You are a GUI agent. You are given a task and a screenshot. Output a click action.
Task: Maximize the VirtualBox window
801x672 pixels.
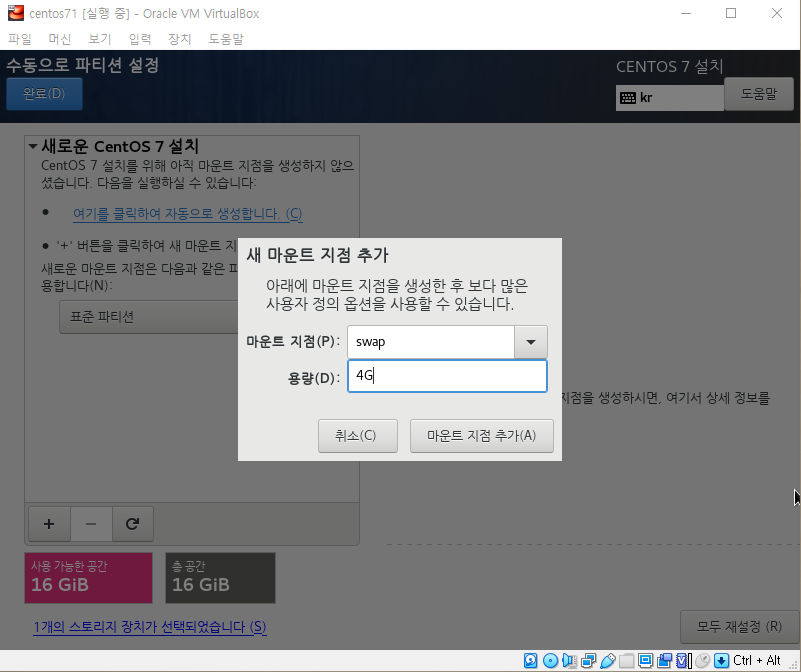tap(731, 13)
